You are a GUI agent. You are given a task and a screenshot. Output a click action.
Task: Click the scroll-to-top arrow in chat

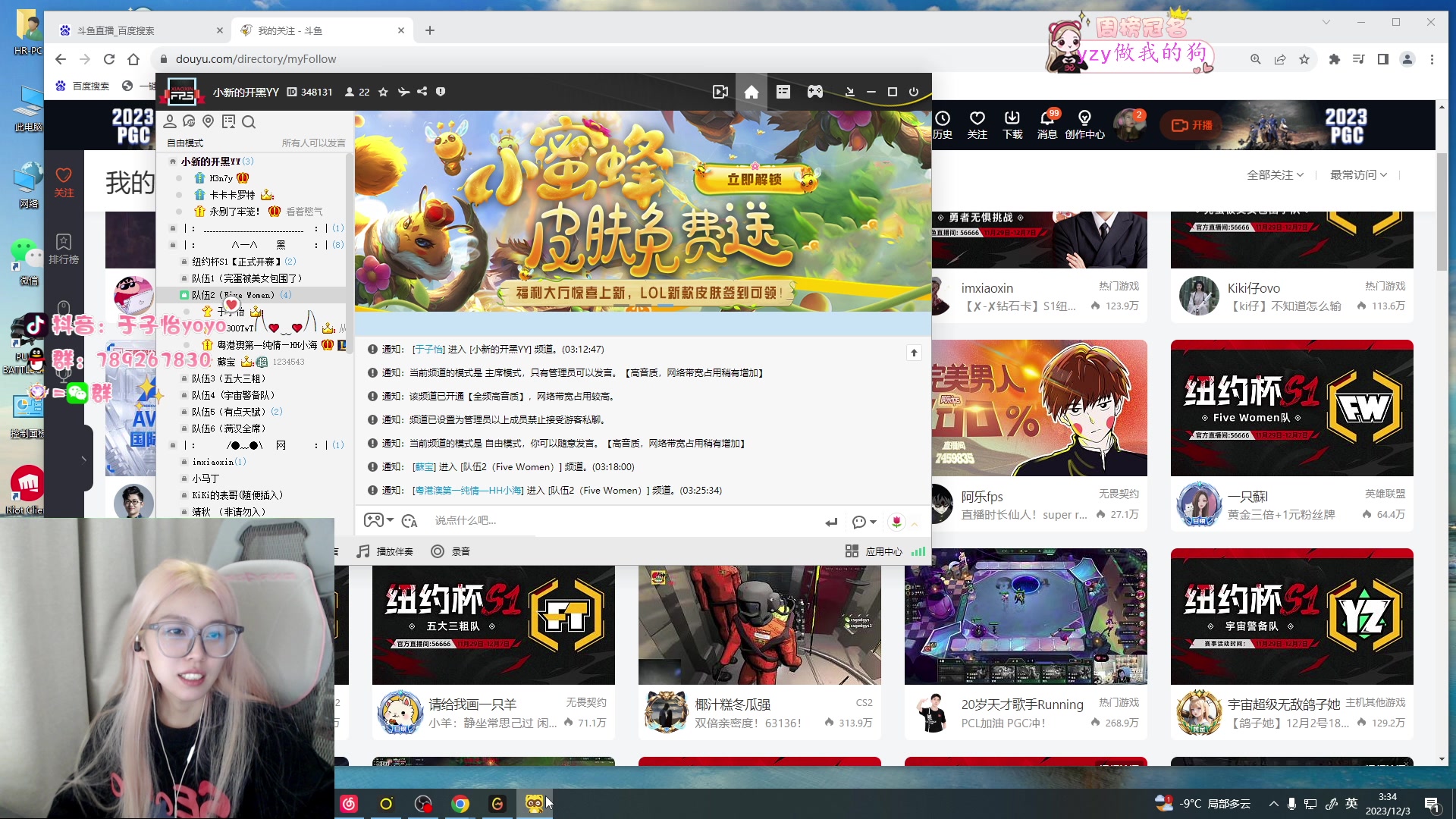(x=914, y=353)
